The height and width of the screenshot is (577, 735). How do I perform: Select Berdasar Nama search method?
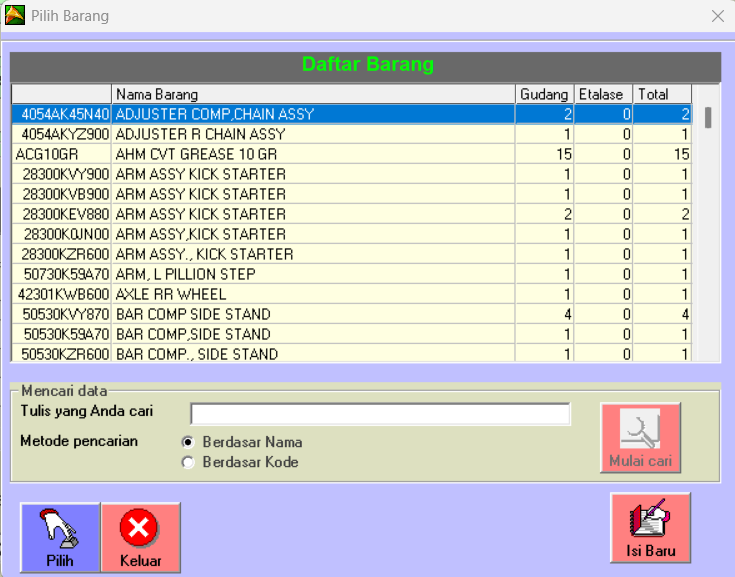(187, 442)
